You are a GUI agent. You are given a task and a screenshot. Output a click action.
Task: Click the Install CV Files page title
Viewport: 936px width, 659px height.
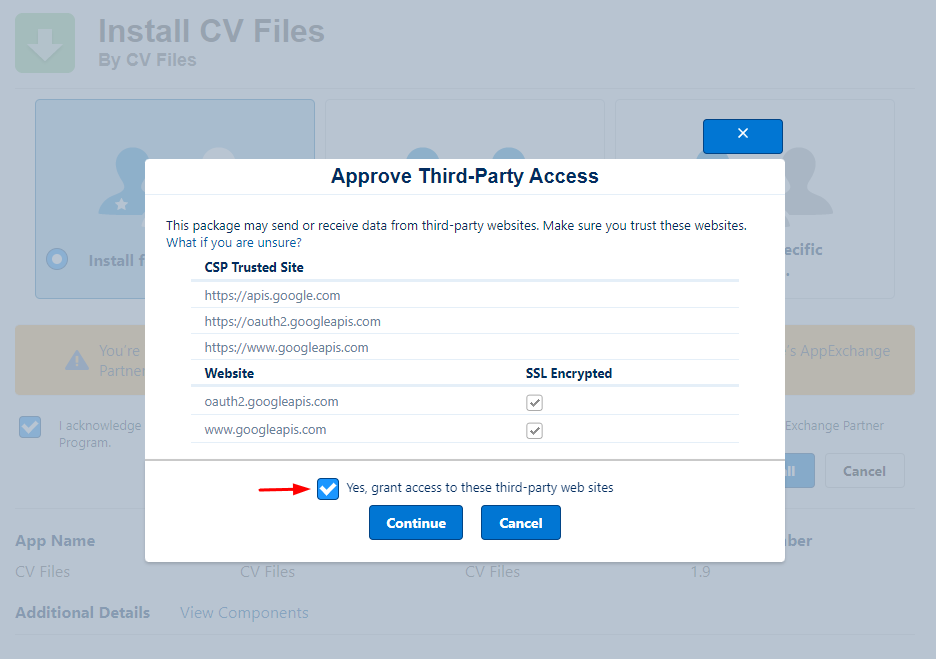(x=211, y=31)
